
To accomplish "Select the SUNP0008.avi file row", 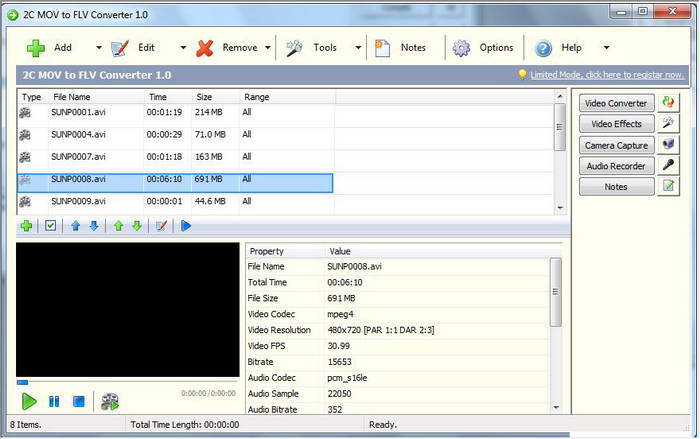I will point(175,183).
